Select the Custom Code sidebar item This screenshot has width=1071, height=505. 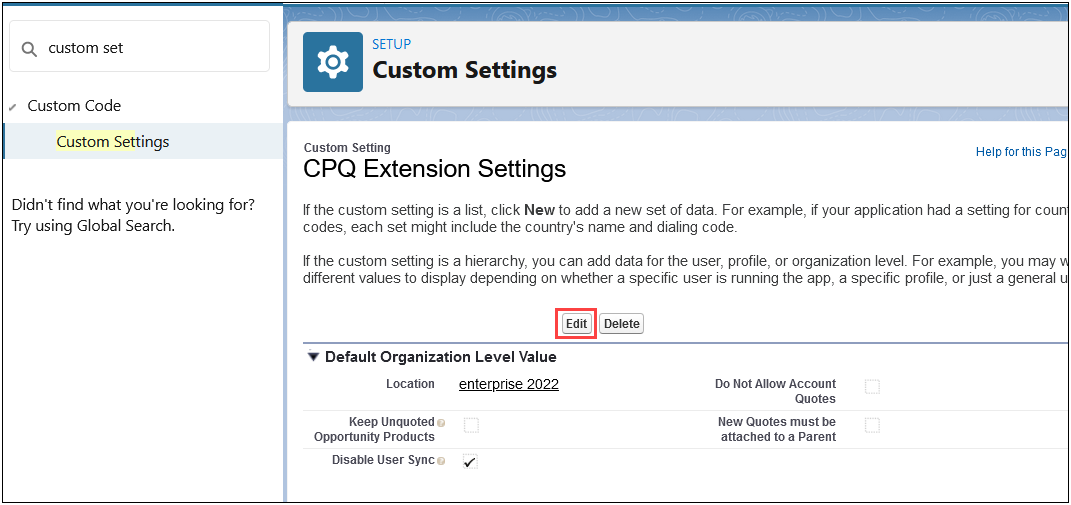(x=74, y=106)
